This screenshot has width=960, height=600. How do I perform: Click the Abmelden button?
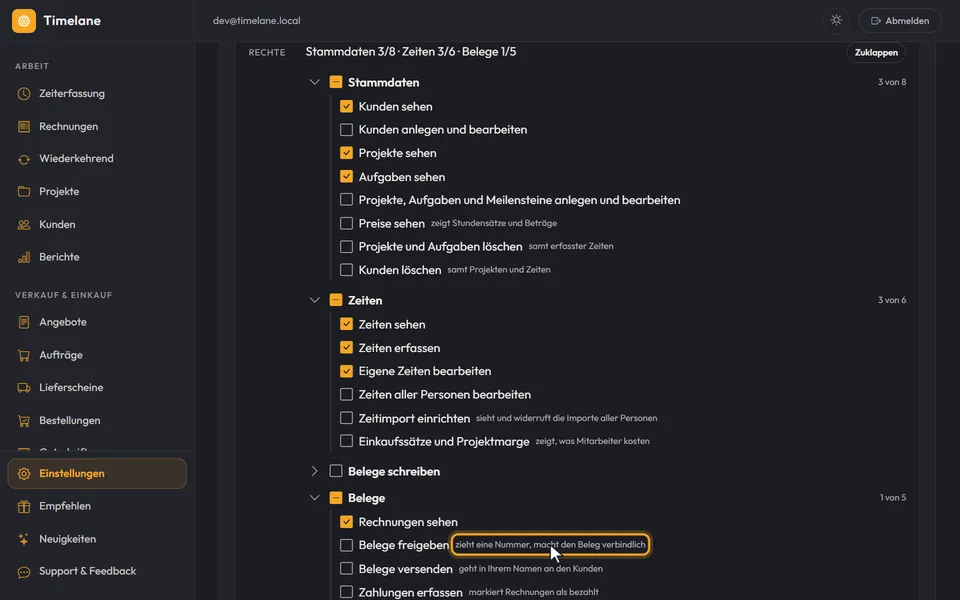(x=900, y=21)
